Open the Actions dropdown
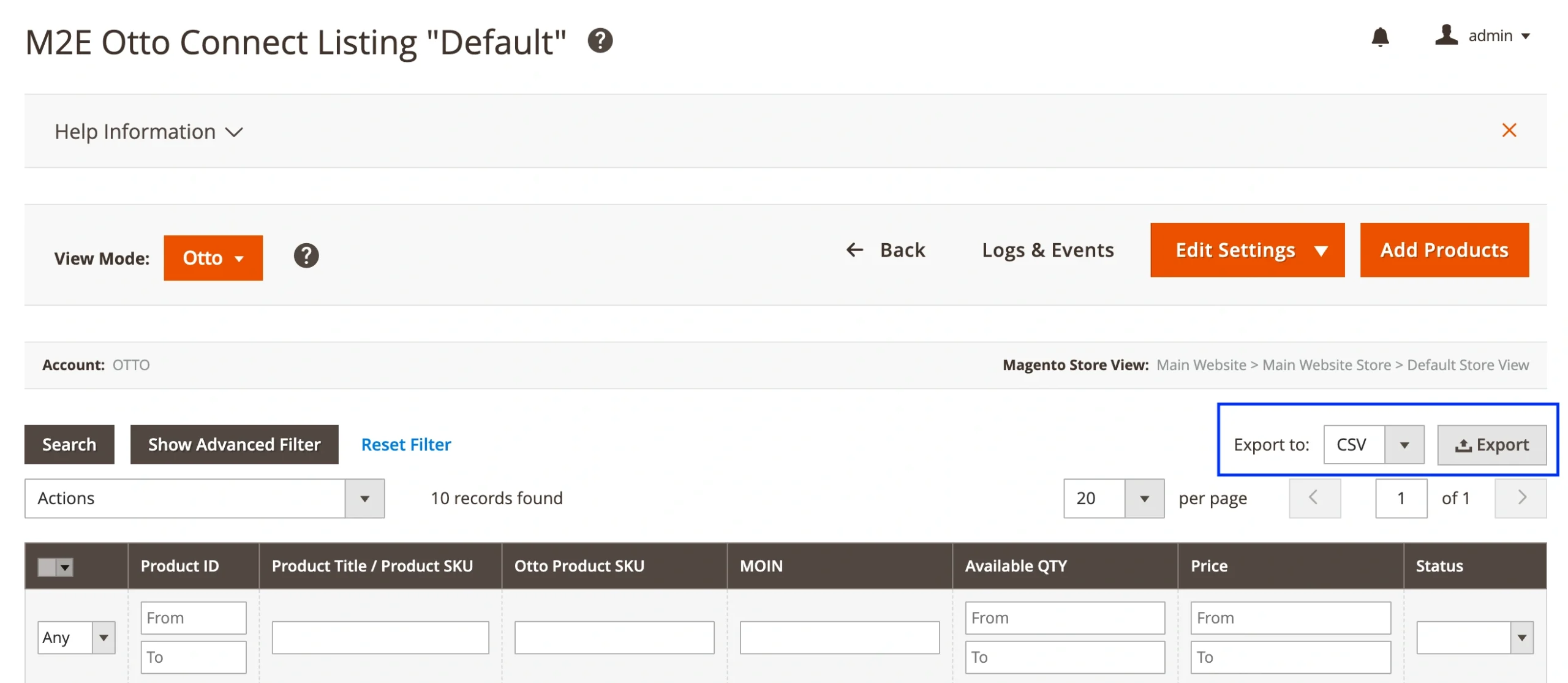1568x683 pixels. coord(204,499)
